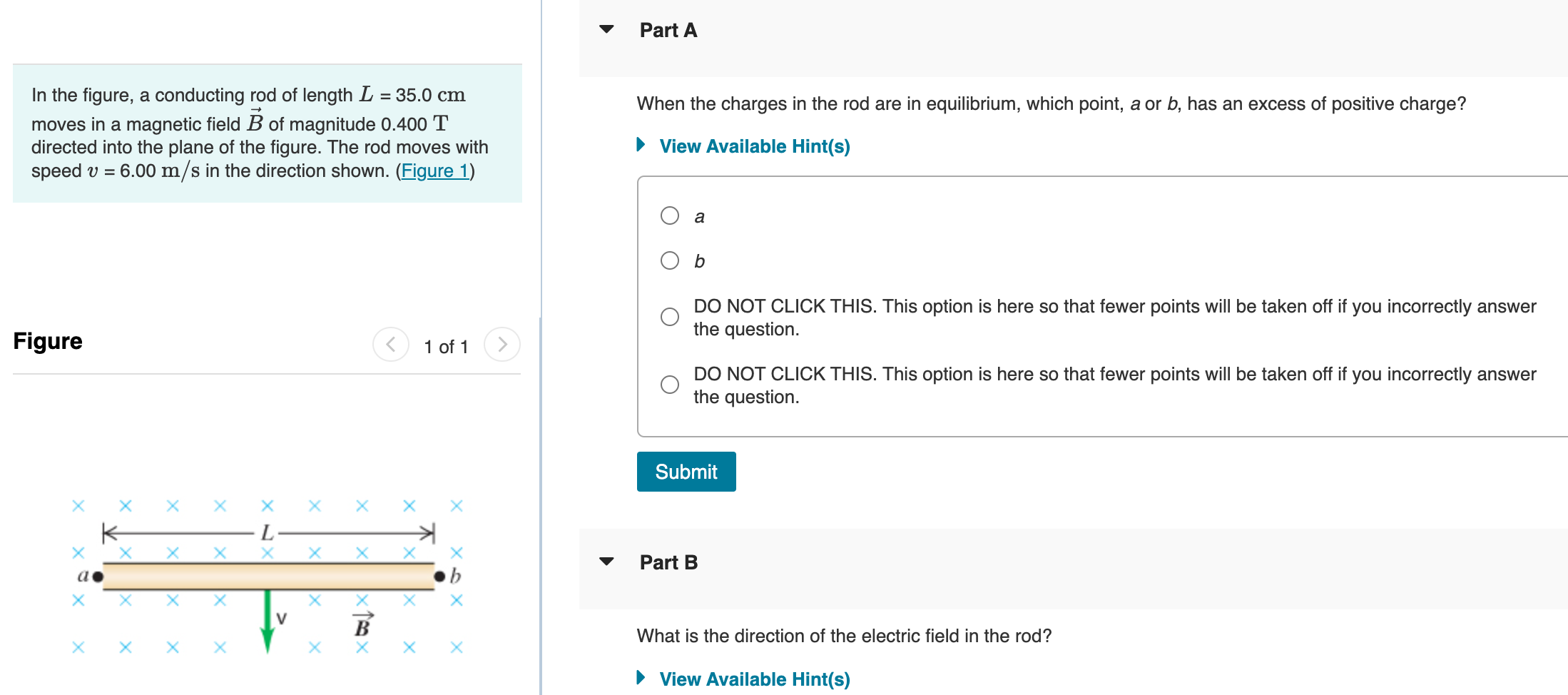The width and height of the screenshot is (1568, 695).
Task: Click point a dot on the rod
Action: (x=98, y=576)
